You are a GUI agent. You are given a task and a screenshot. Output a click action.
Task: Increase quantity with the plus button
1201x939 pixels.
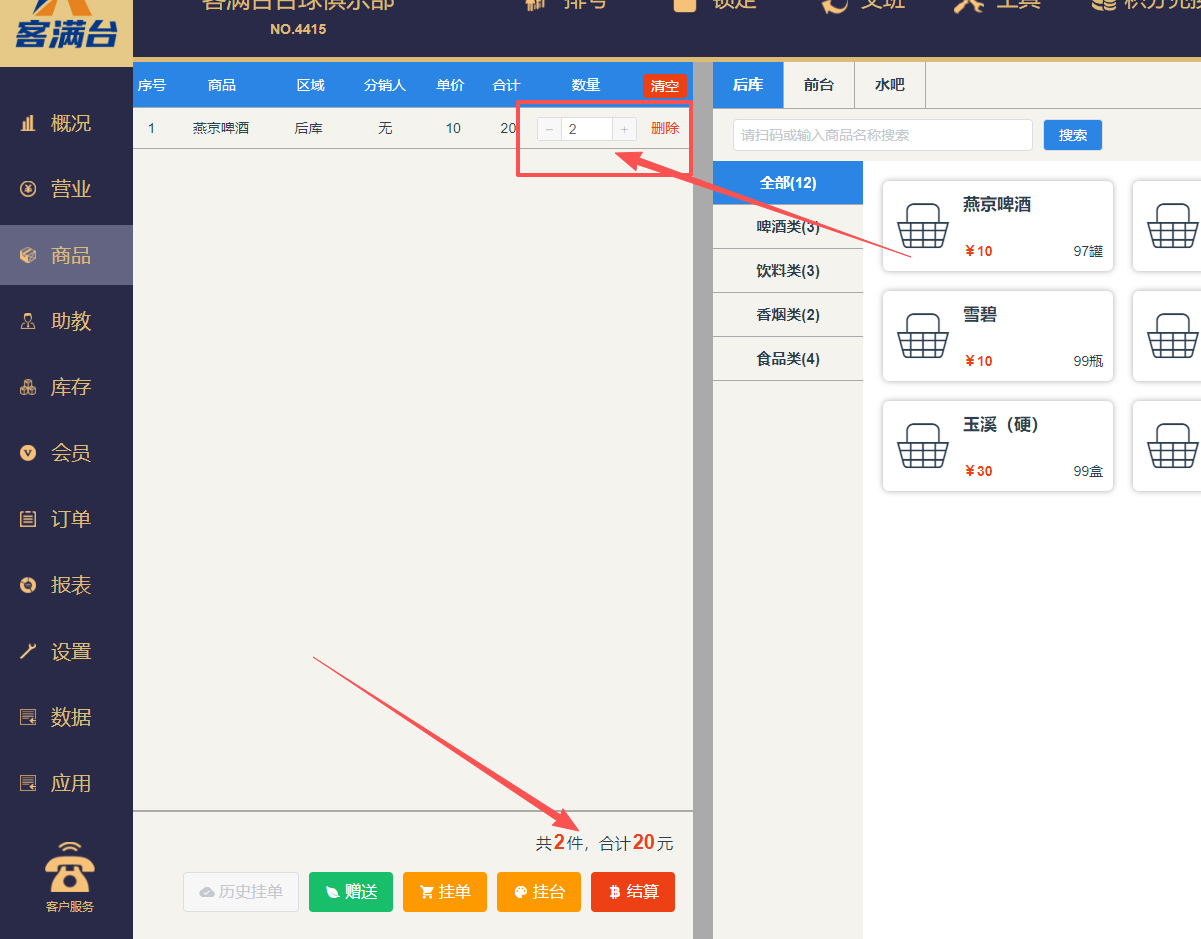[624, 129]
